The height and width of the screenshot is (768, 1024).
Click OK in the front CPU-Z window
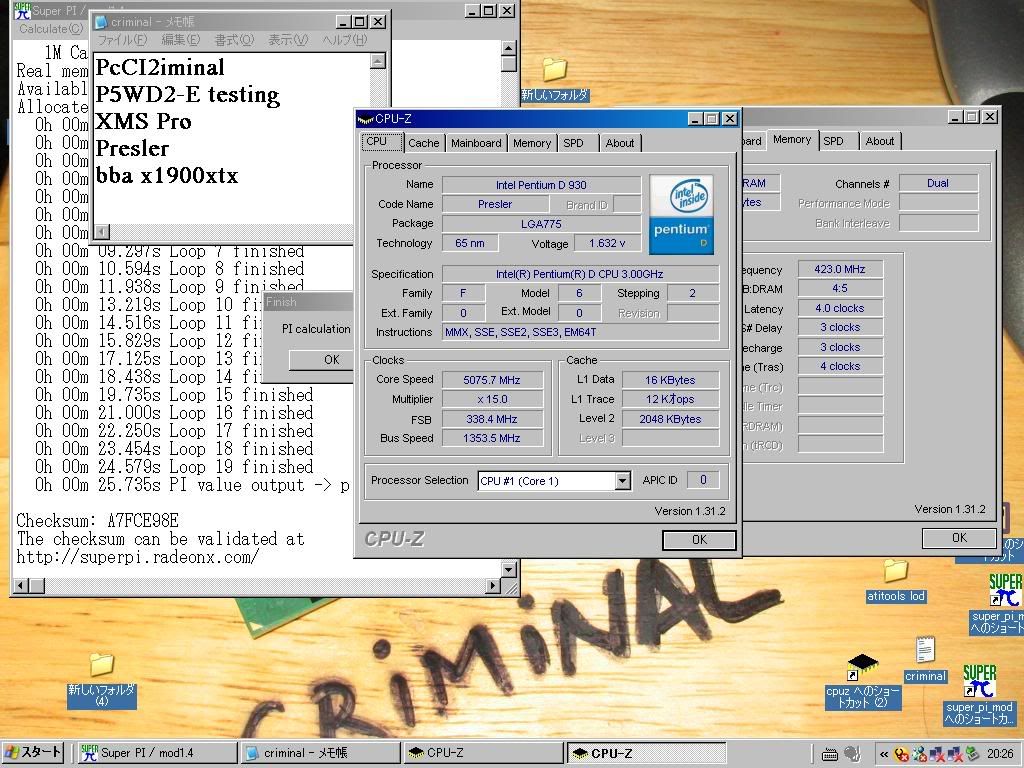click(699, 539)
